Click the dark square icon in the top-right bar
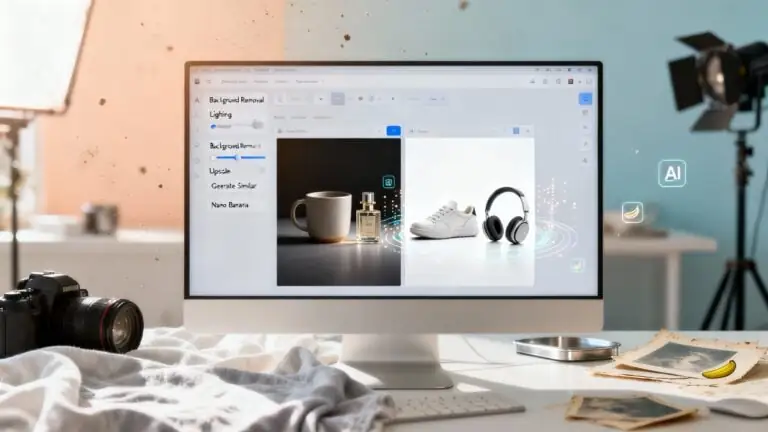 [571, 81]
